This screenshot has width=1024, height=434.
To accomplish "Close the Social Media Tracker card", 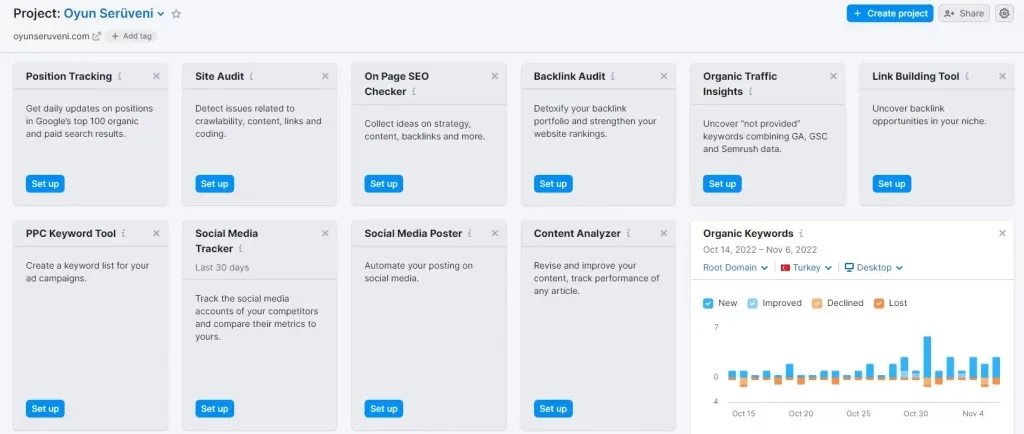I will pos(325,234).
